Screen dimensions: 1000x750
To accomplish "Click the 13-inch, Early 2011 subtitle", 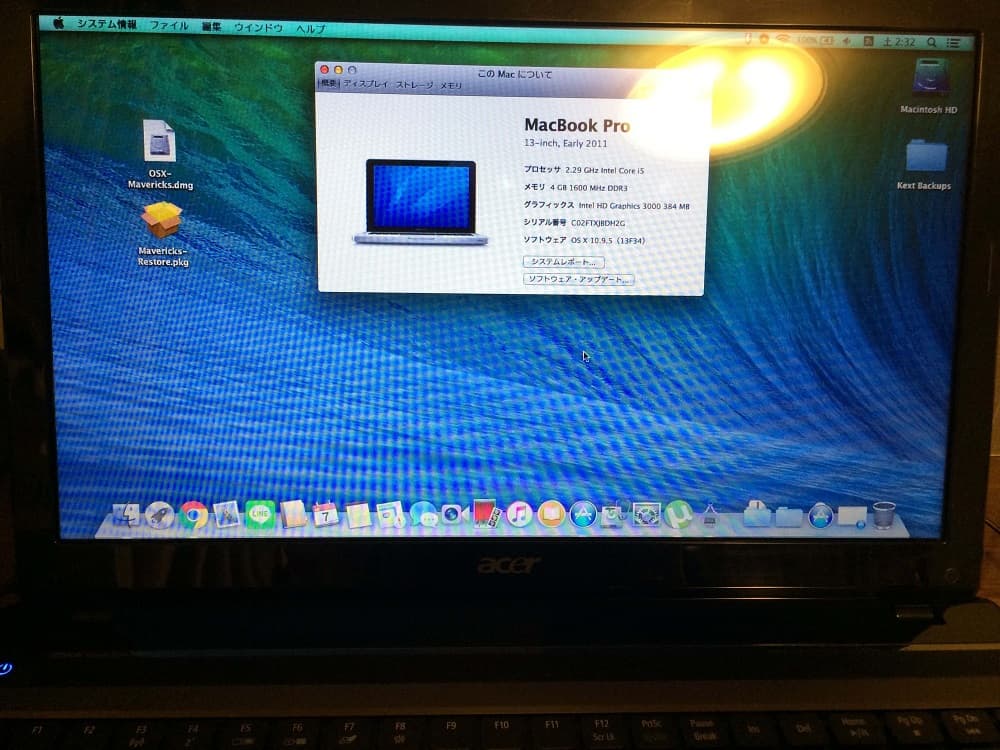I will click(566, 143).
